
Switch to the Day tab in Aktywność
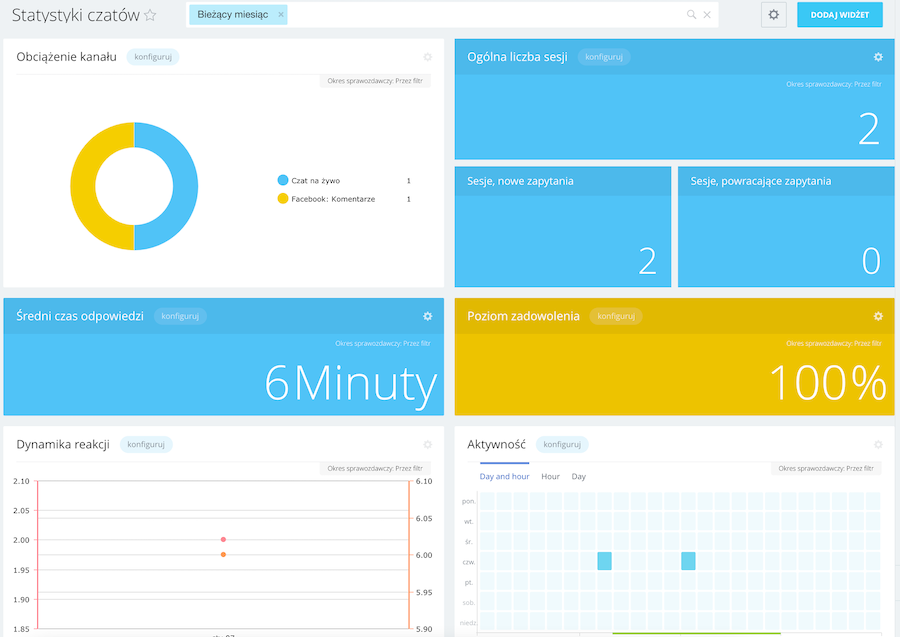point(579,476)
